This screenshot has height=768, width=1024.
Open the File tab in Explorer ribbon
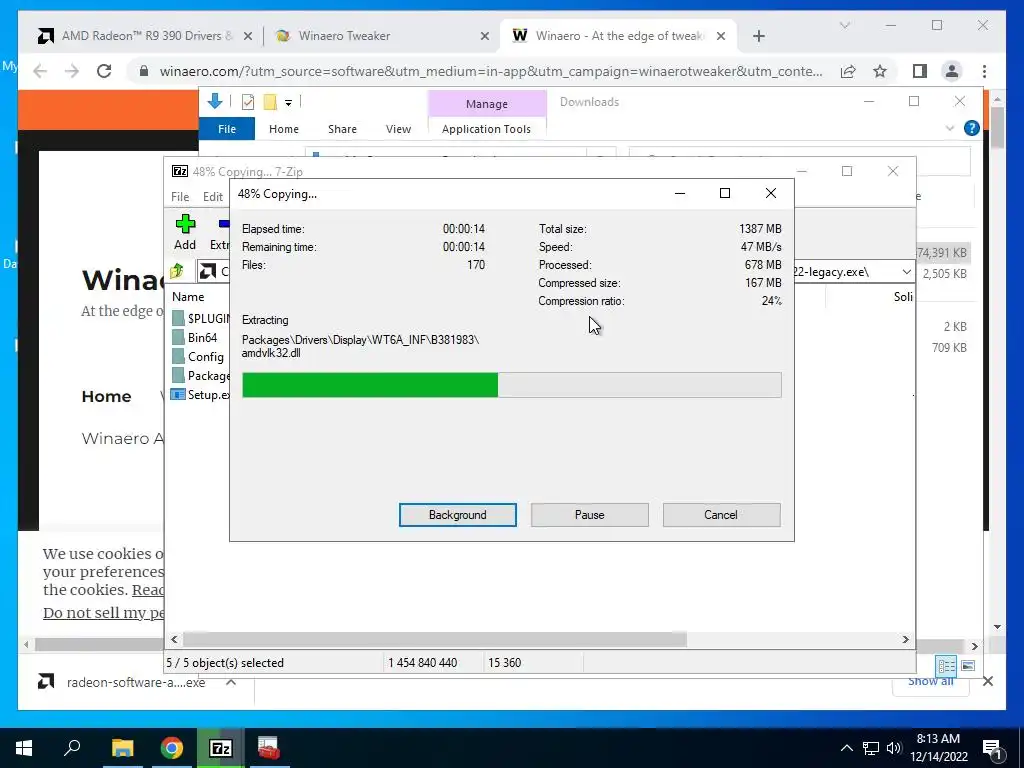pyautogui.click(x=227, y=129)
